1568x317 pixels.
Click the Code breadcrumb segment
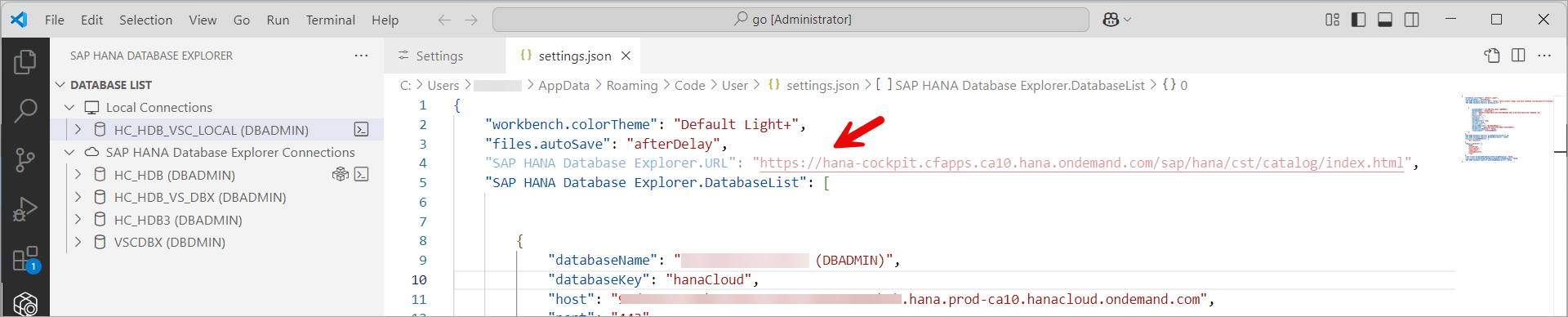(689, 85)
